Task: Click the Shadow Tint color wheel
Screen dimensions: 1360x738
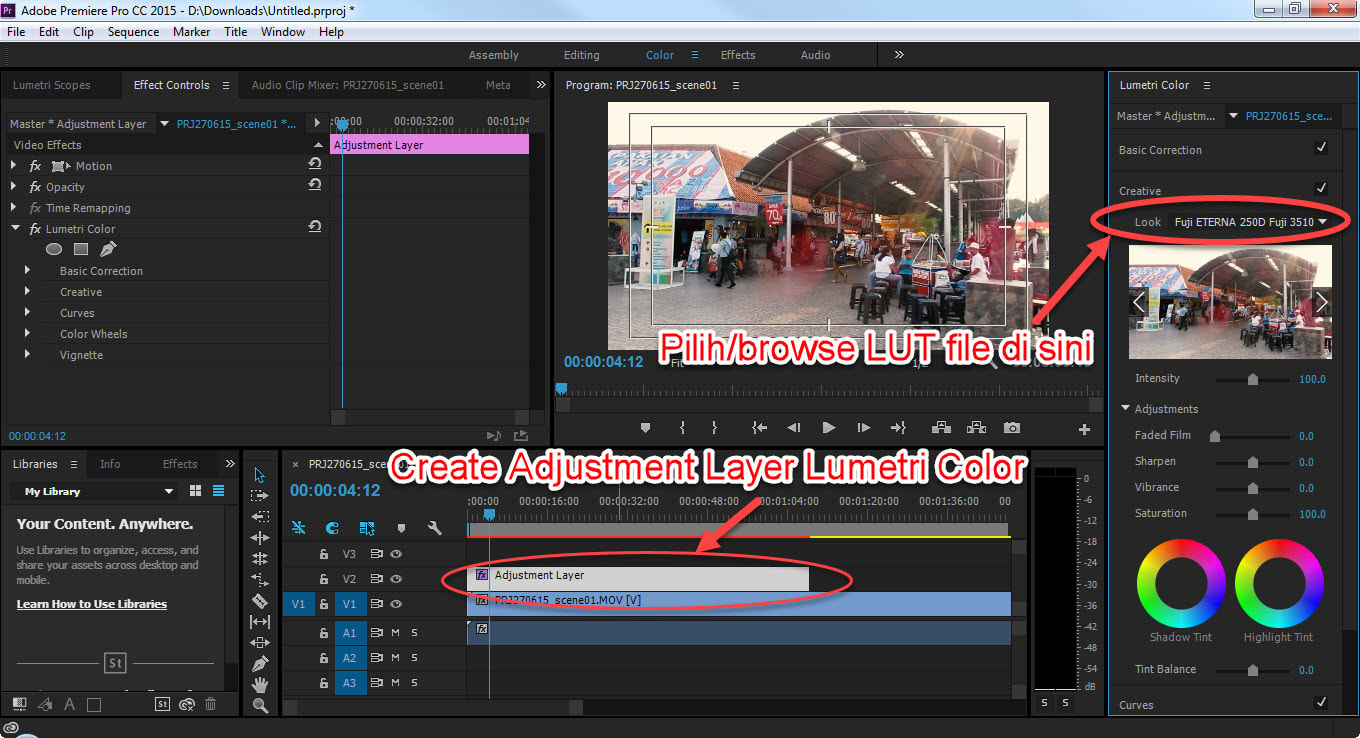Action: [x=1181, y=582]
